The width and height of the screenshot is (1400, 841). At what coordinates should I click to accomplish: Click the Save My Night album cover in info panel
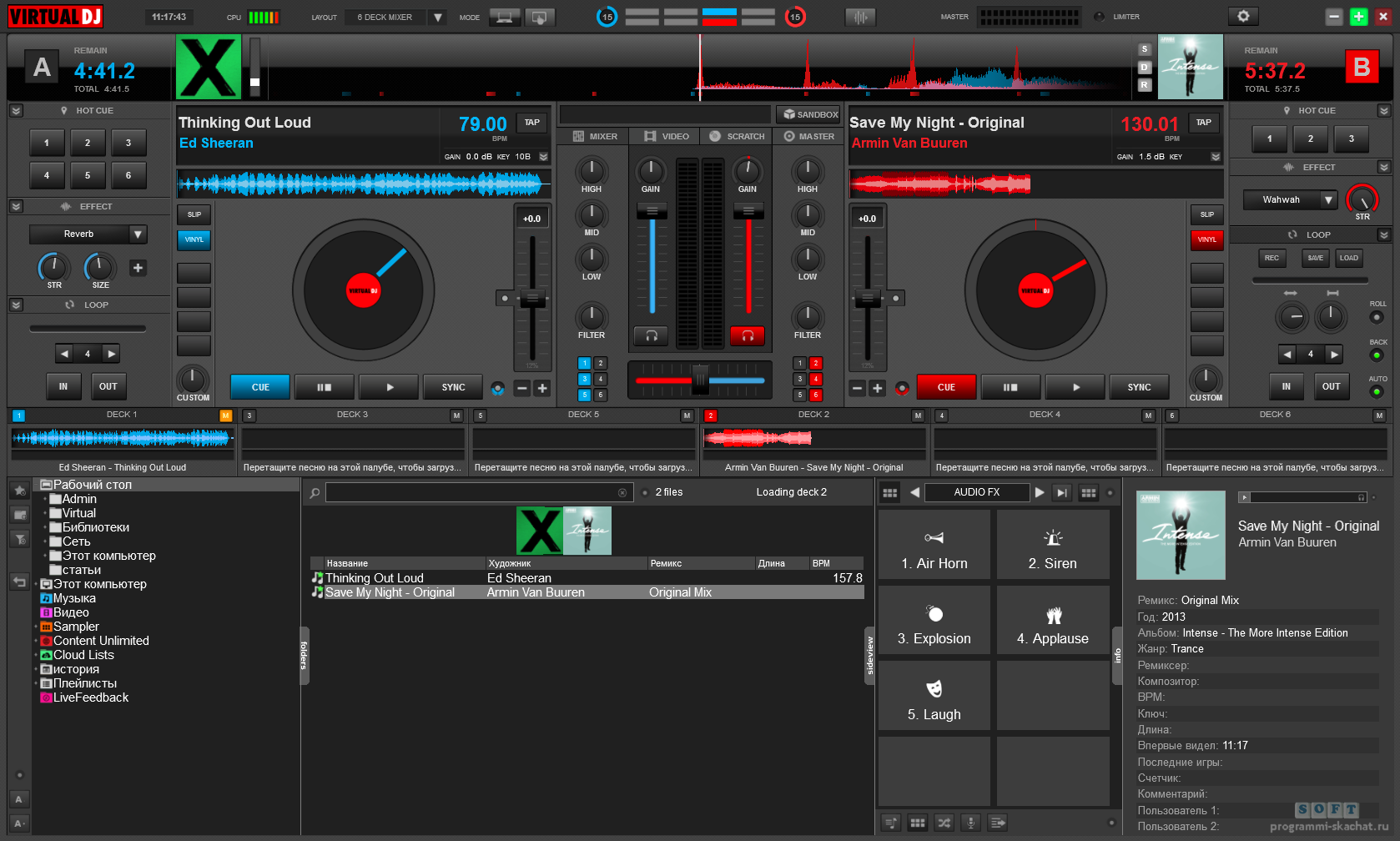click(x=1181, y=535)
